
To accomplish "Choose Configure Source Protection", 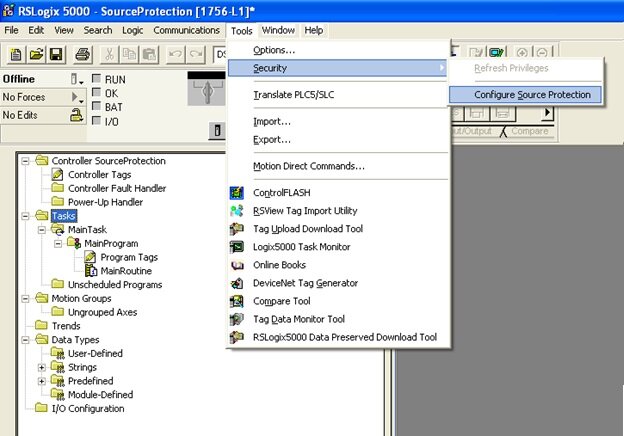I will (525, 95).
